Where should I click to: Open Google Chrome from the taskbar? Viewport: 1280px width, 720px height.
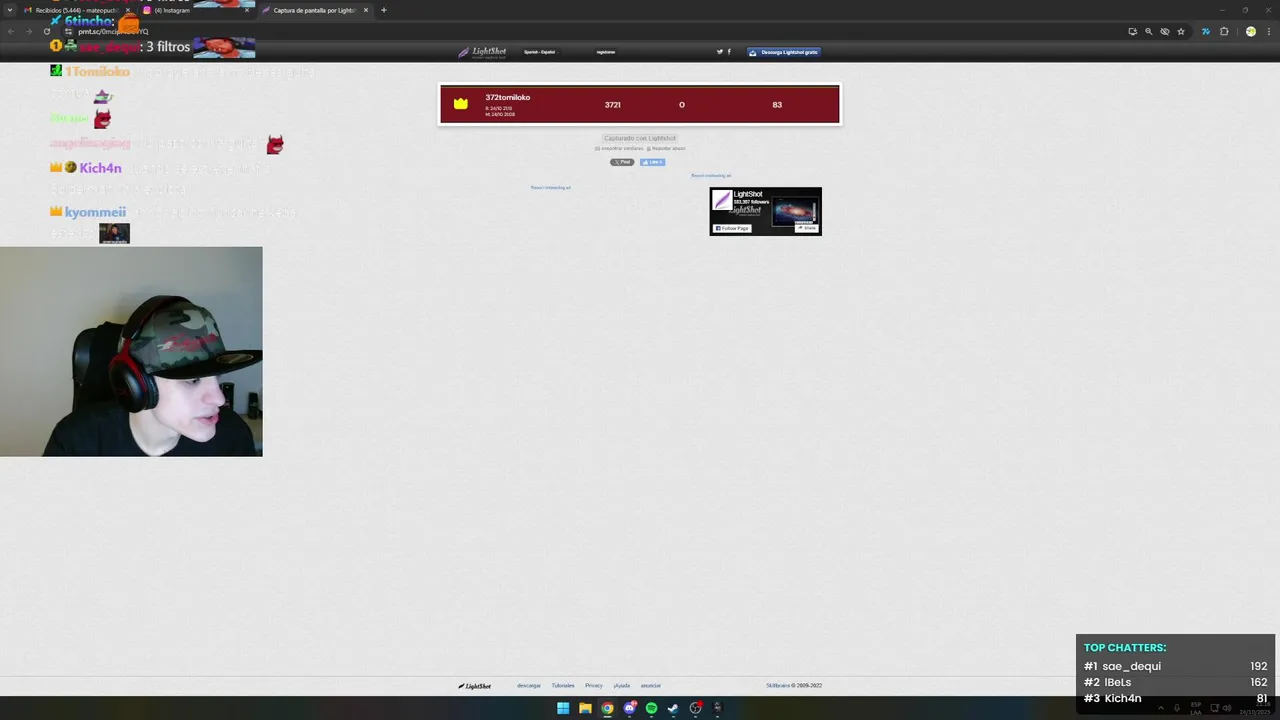pyautogui.click(x=607, y=708)
